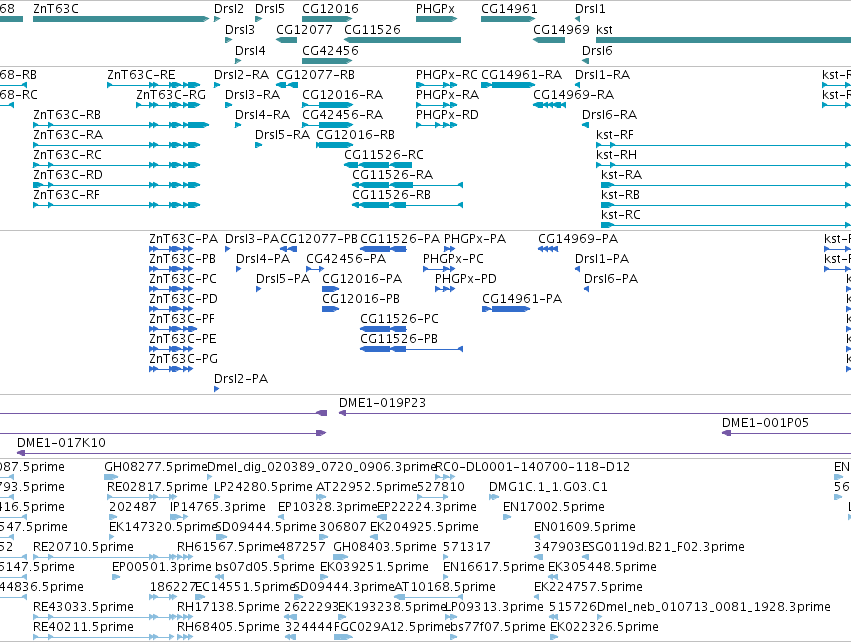
Task: Select BAC clone DME1-001P05
Action: tap(765, 423)
